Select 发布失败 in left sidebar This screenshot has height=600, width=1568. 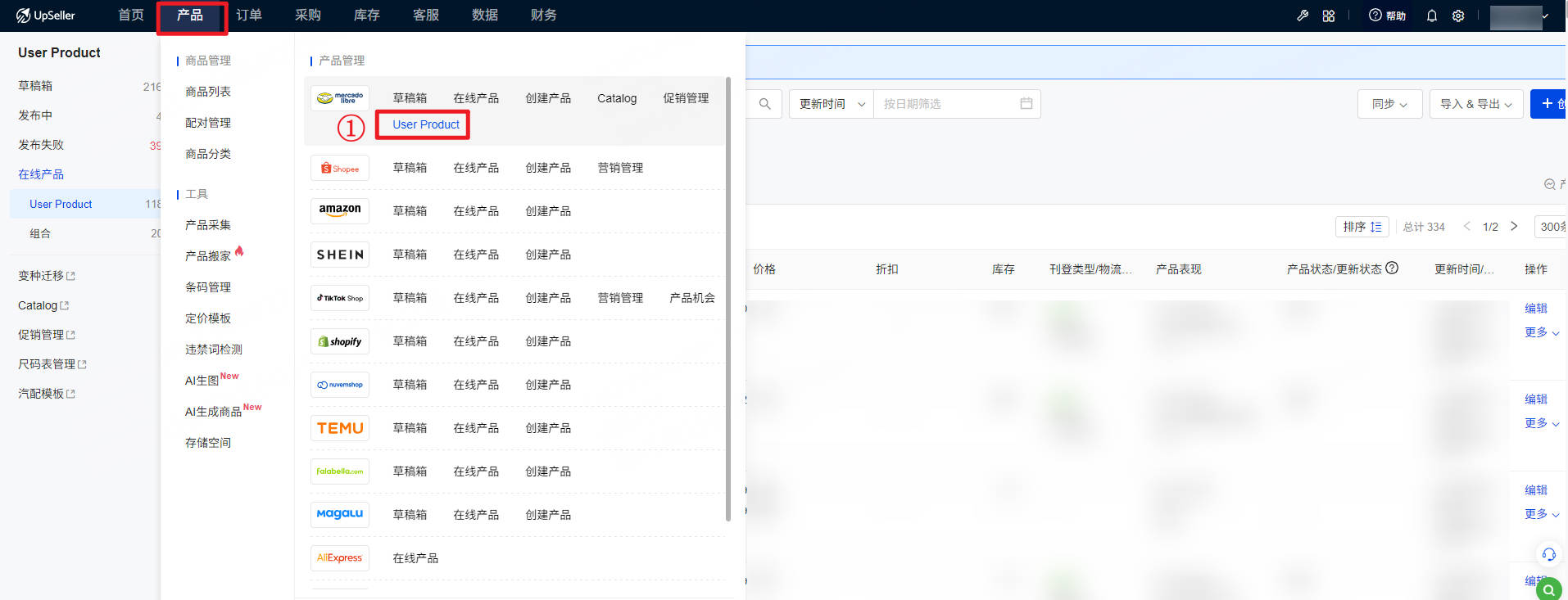click(x=41, y=145)
